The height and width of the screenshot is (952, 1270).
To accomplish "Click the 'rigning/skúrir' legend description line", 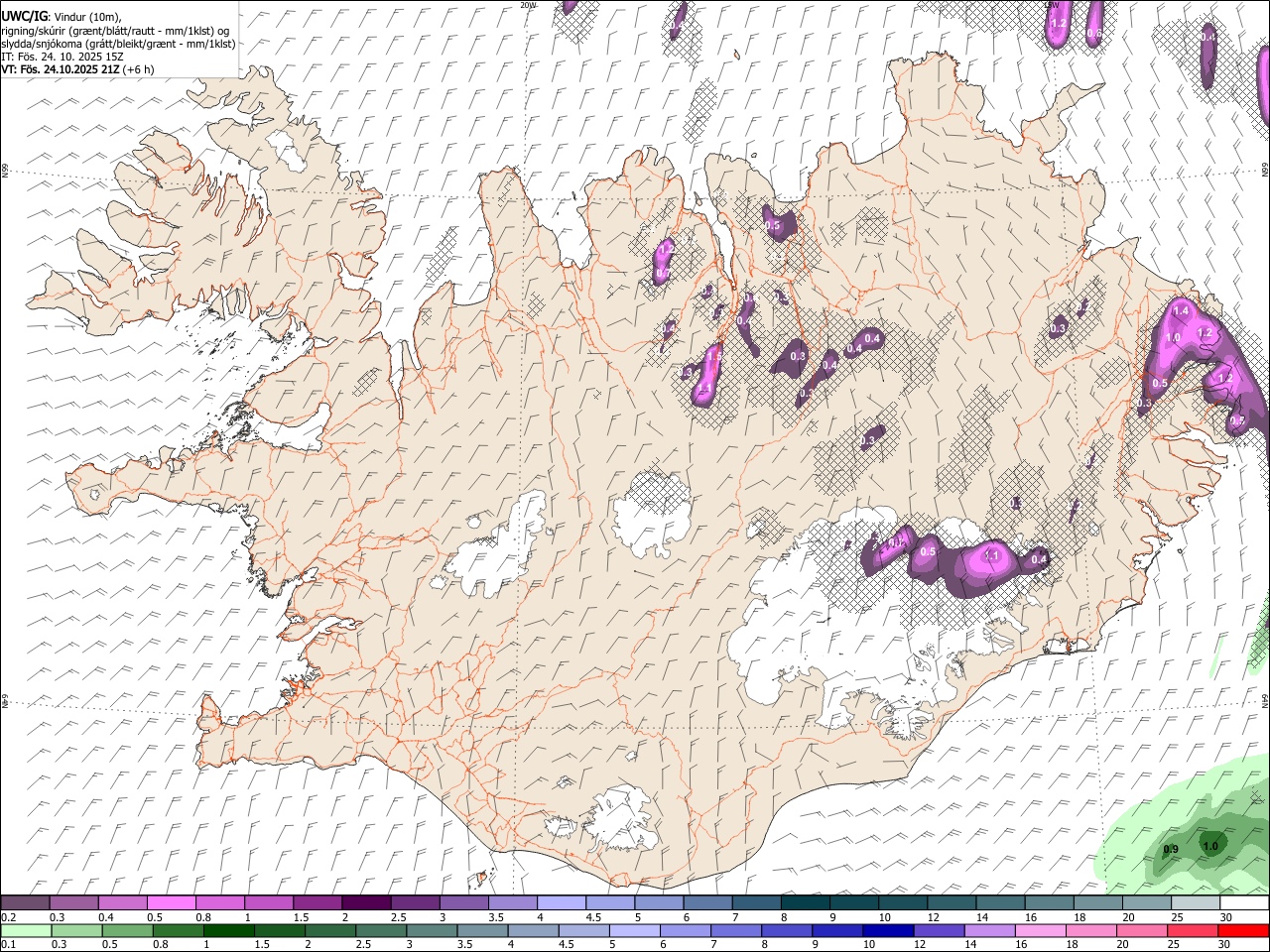I will pos(115,31).
